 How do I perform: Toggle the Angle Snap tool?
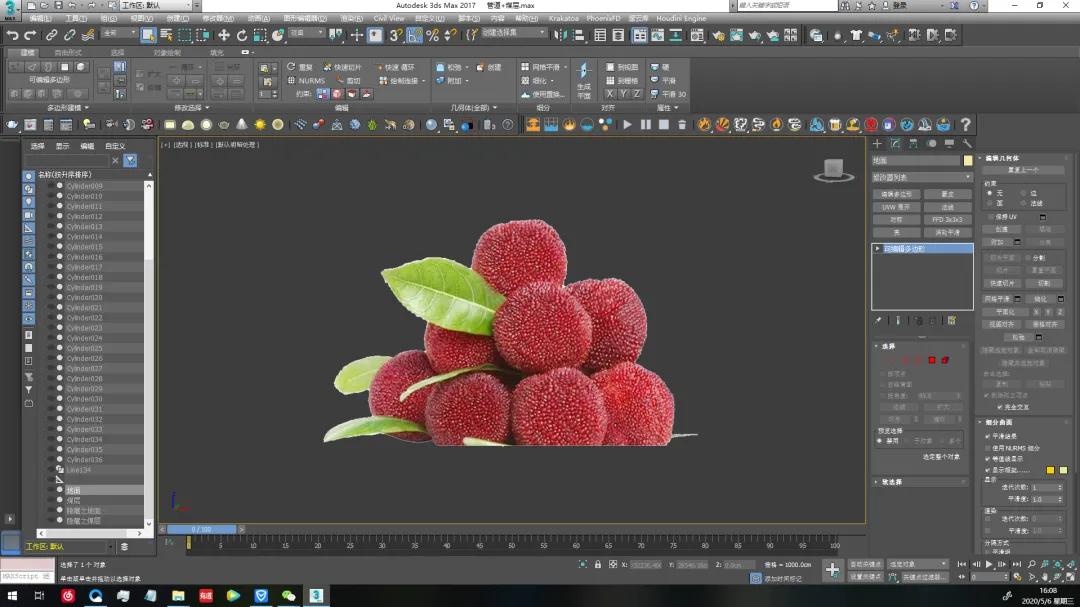click(414, 35)
